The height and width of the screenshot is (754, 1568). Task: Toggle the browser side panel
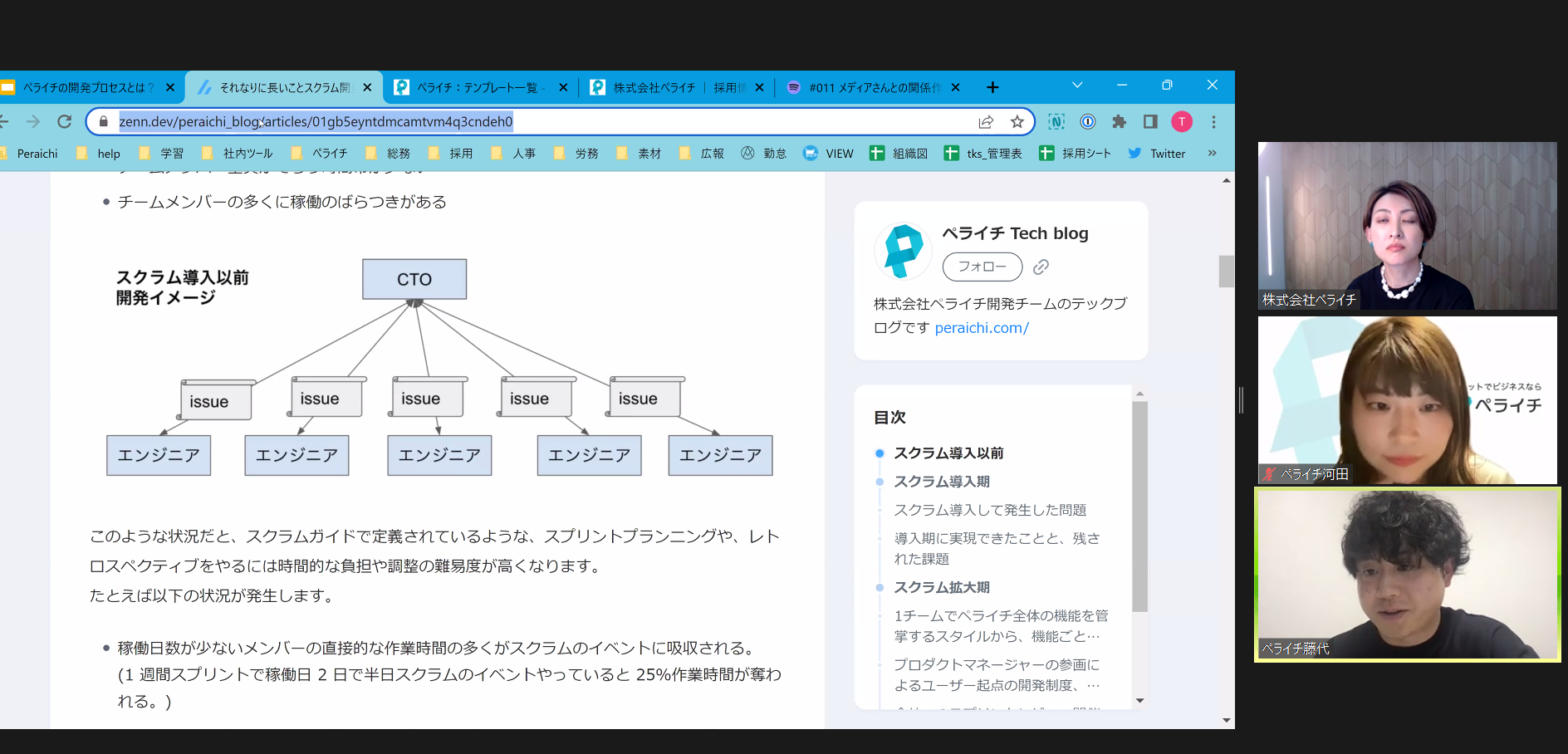[1150, 122]
